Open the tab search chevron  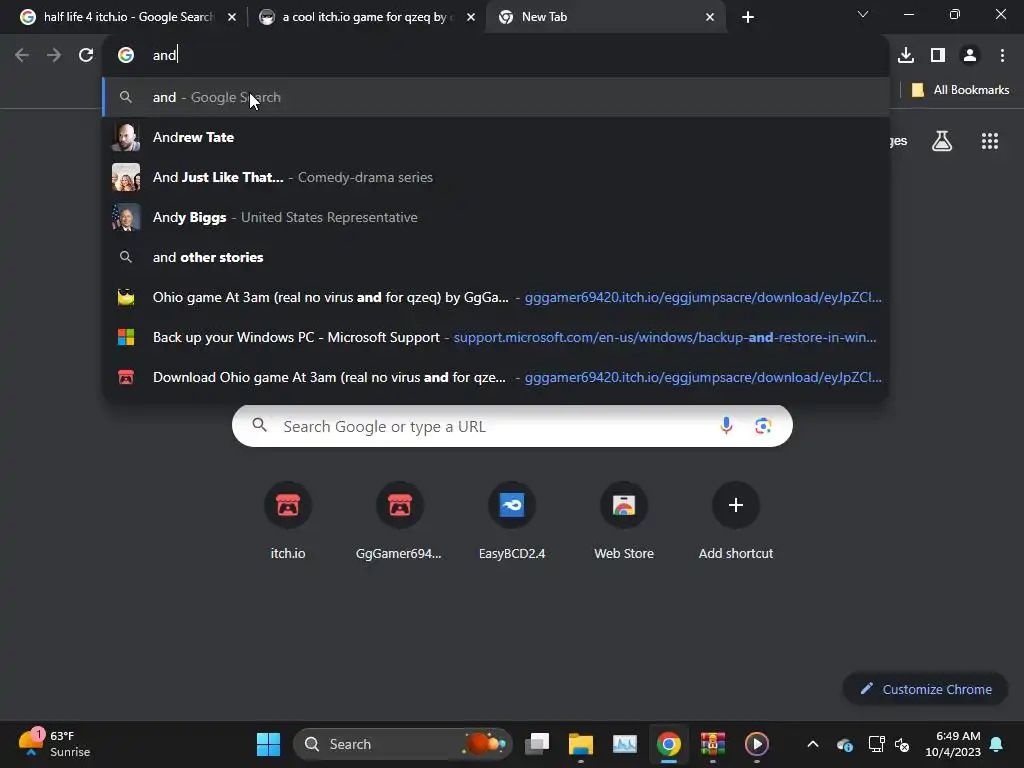863,14
